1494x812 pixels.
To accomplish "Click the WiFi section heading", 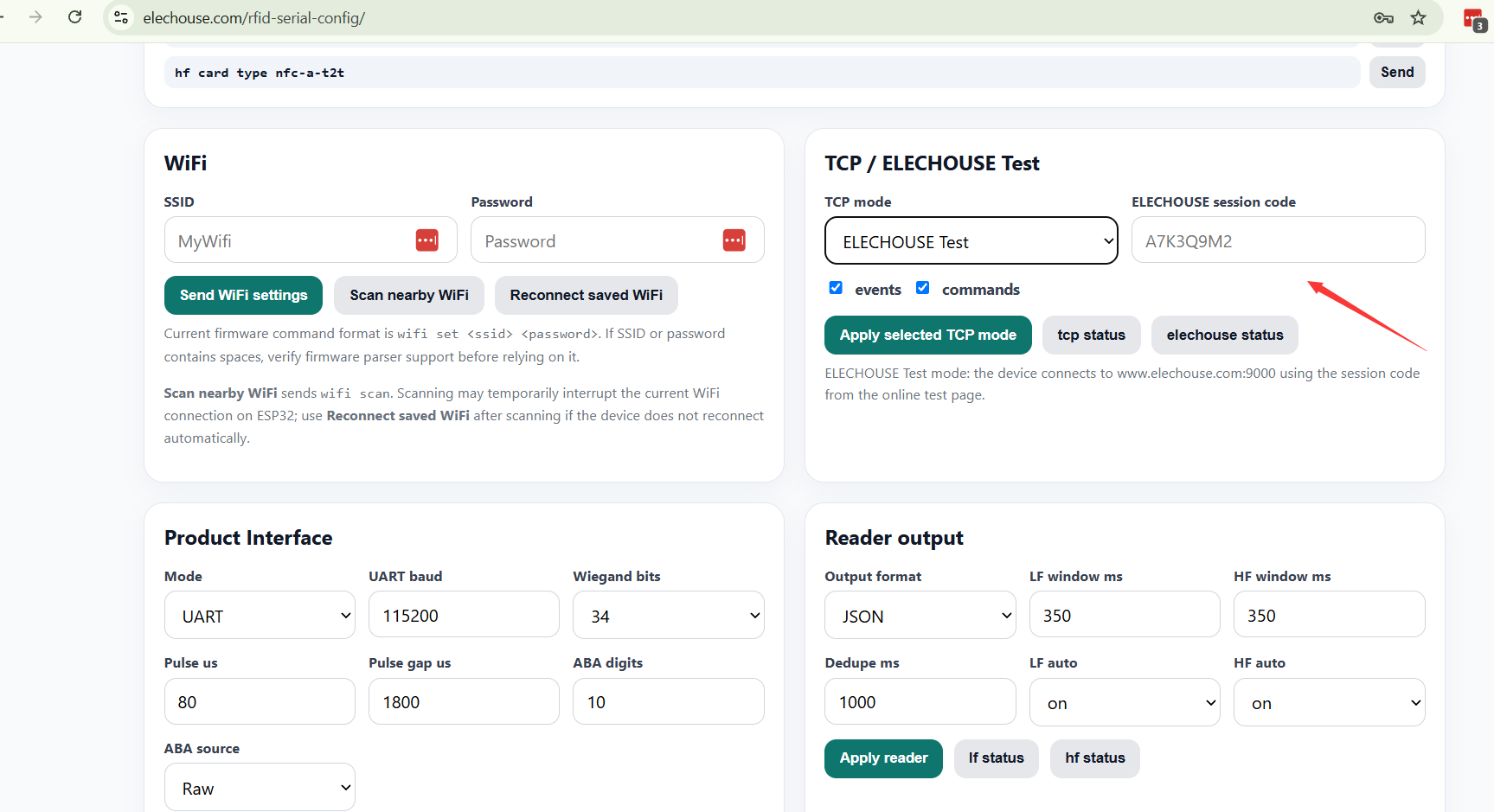I will coord(185,163).
